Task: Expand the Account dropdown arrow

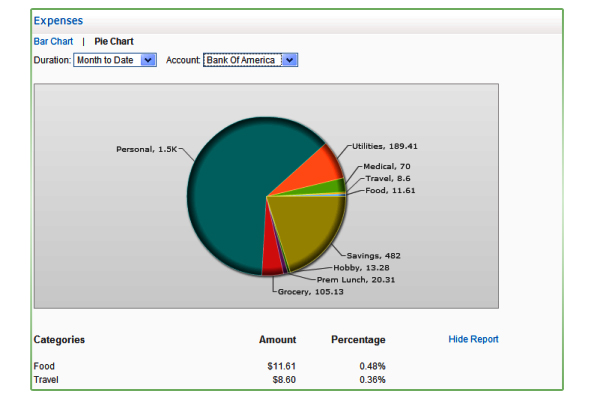Action: (x=290, y=60)
